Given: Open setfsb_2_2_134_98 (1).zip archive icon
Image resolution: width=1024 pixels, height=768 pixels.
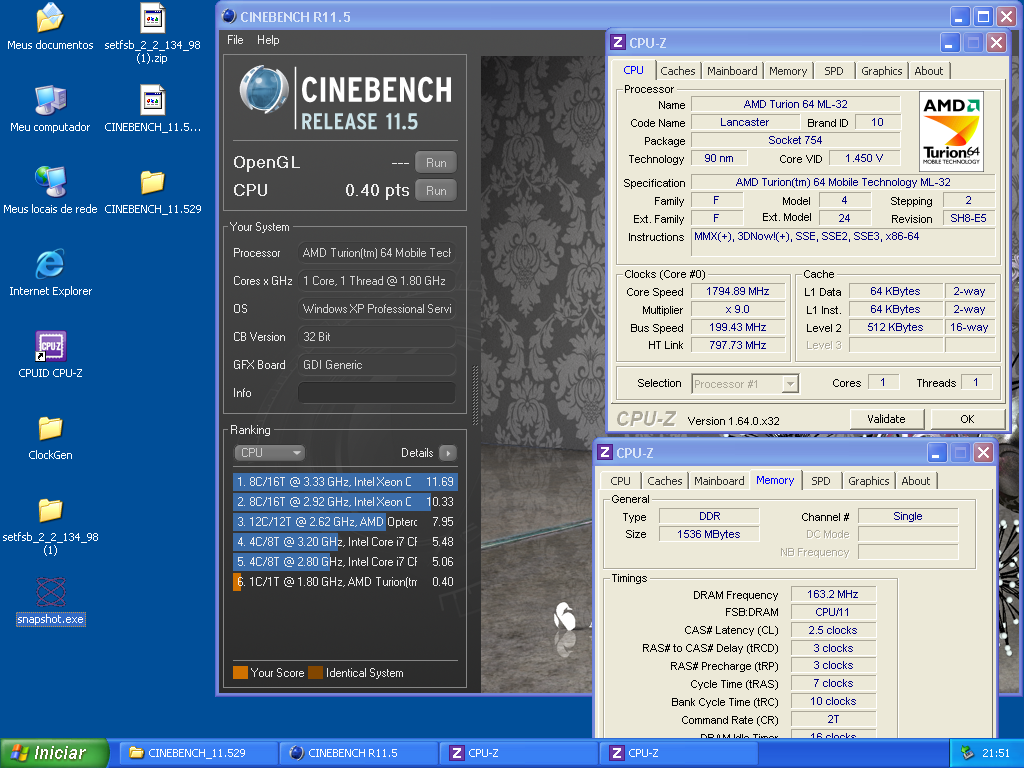Looking at the screenshot, I should click(152, 18).
